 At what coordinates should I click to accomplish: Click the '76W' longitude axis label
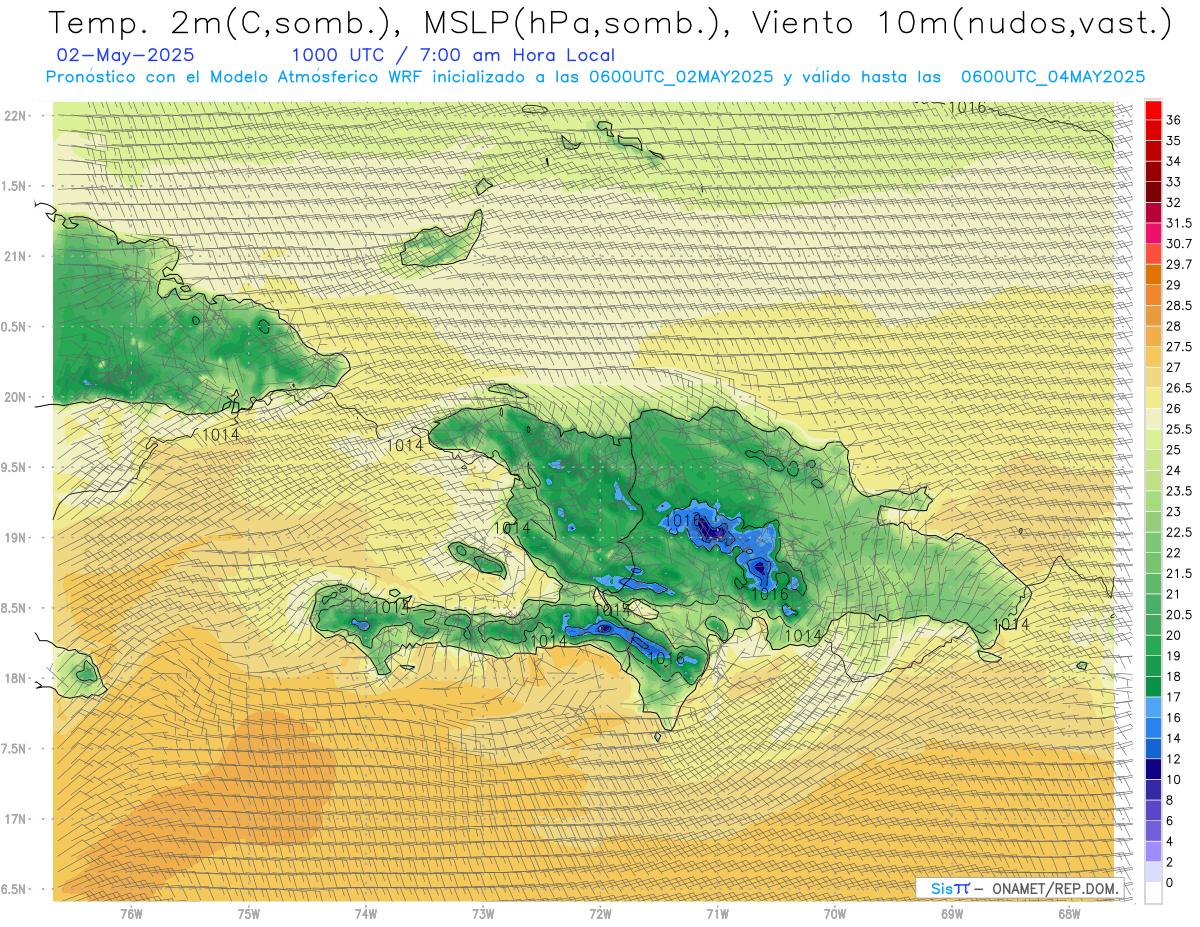(131, 914)
